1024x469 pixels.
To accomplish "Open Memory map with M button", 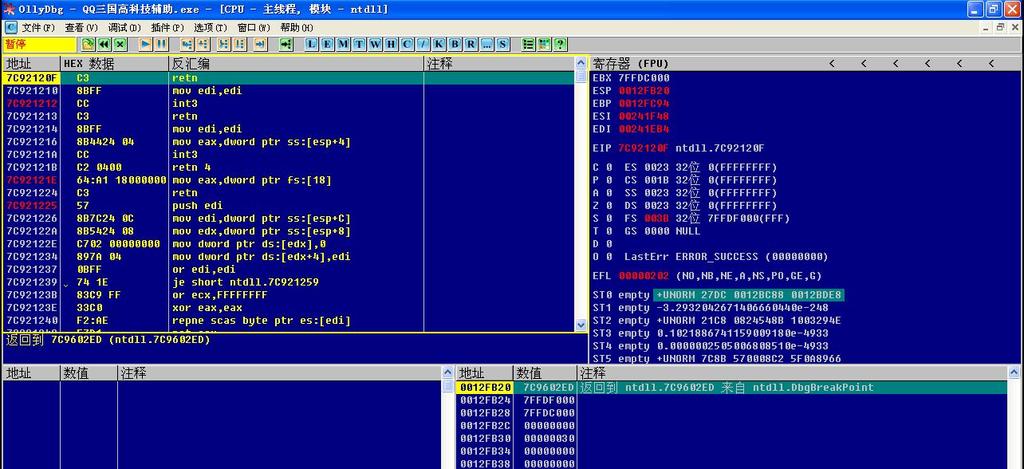I will point(343,44).
